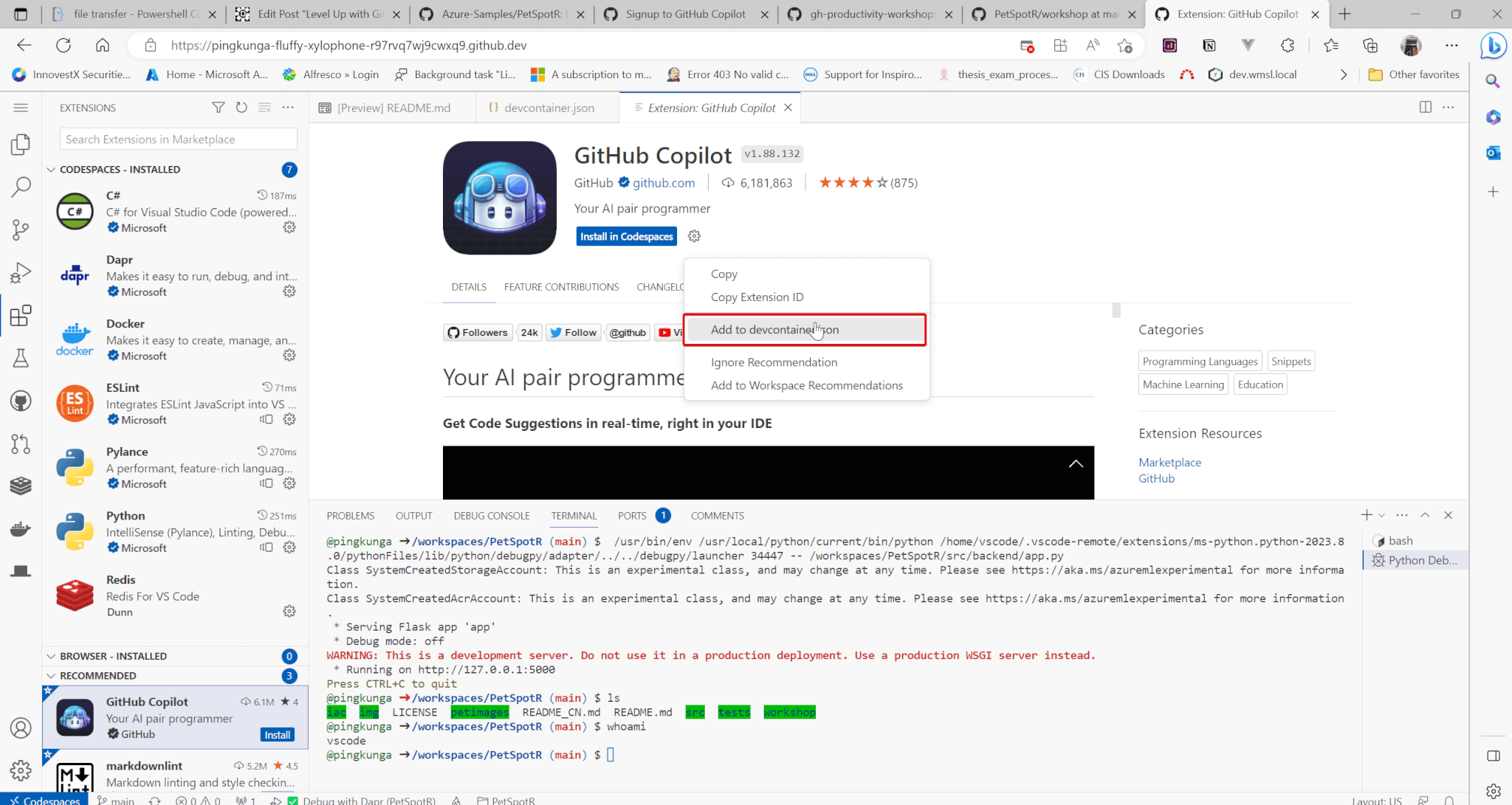Image resolution: width=1512 pixels, height=805 pixels.
Task: Open the Ports panel tab
Action: (x=632, y=516)
